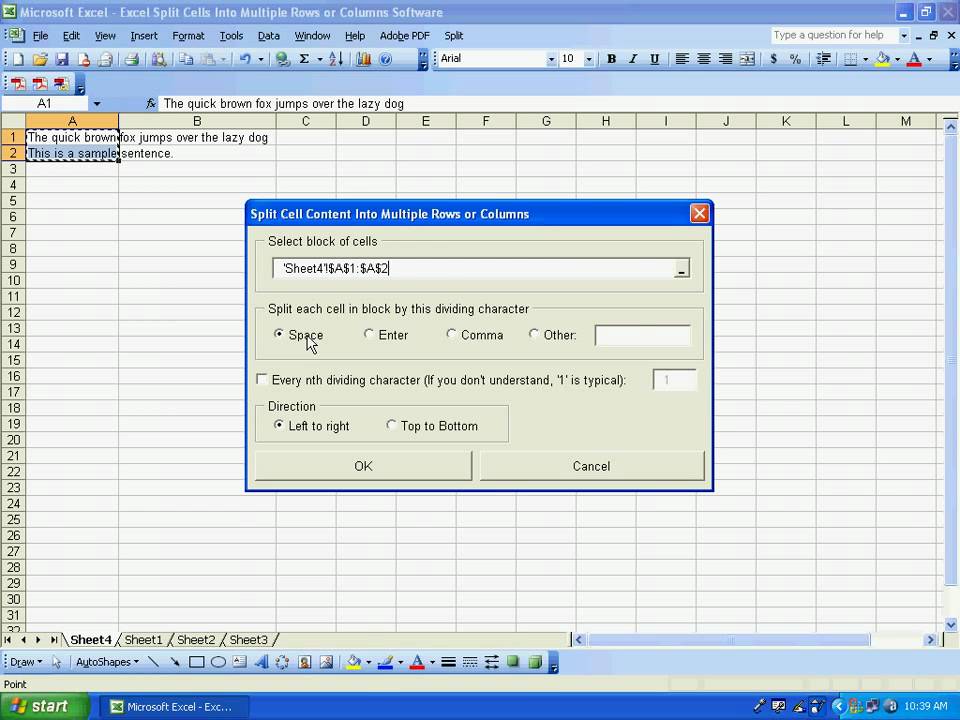Click the Windows Start button
This screenshot has height=720, width=960.
coord(44,707)
